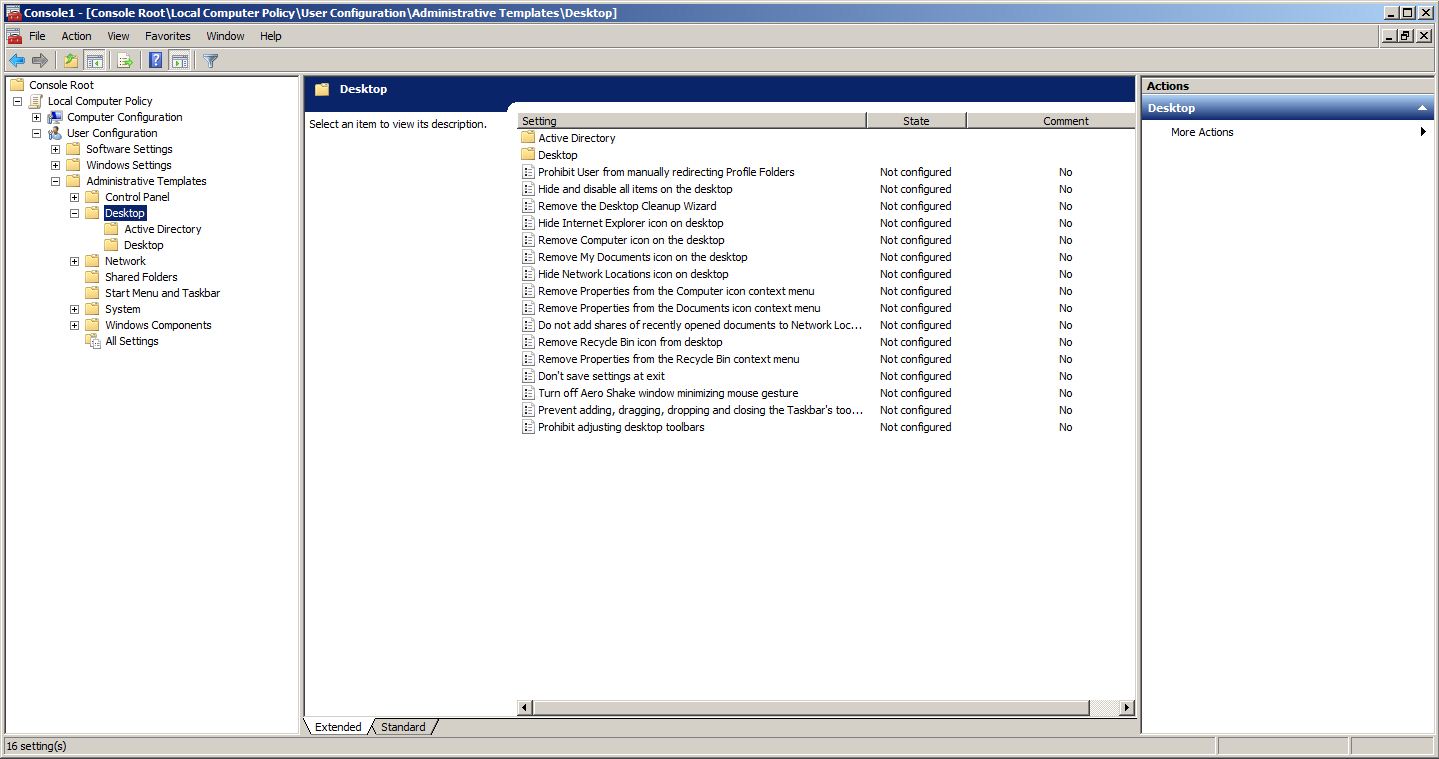This screenshot has height=759, width=1439.
Task: Switch to the Extended tab
Action: [x=338, y=727]
